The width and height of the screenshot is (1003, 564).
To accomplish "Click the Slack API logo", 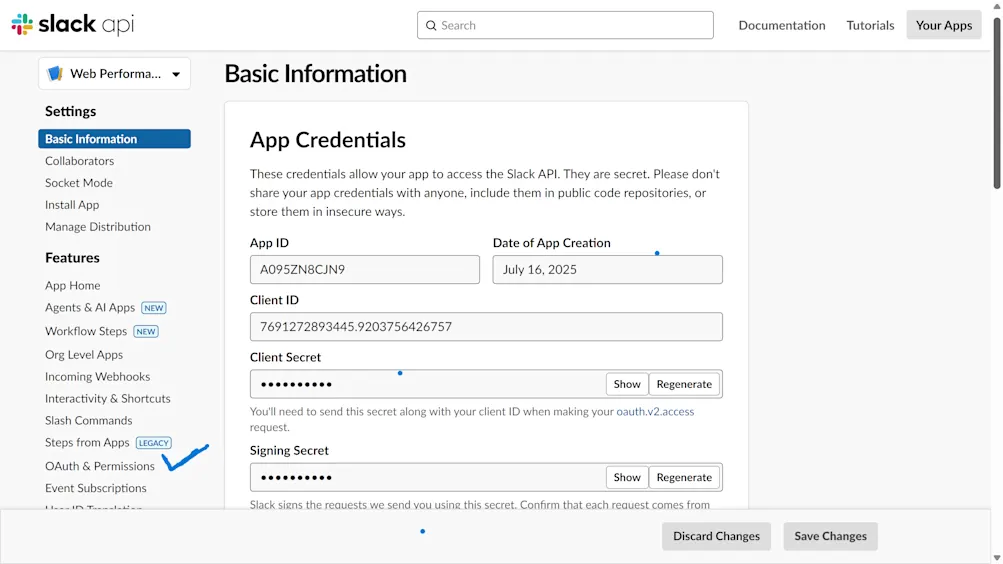I will pyautogui.click(x=72, y=24).
